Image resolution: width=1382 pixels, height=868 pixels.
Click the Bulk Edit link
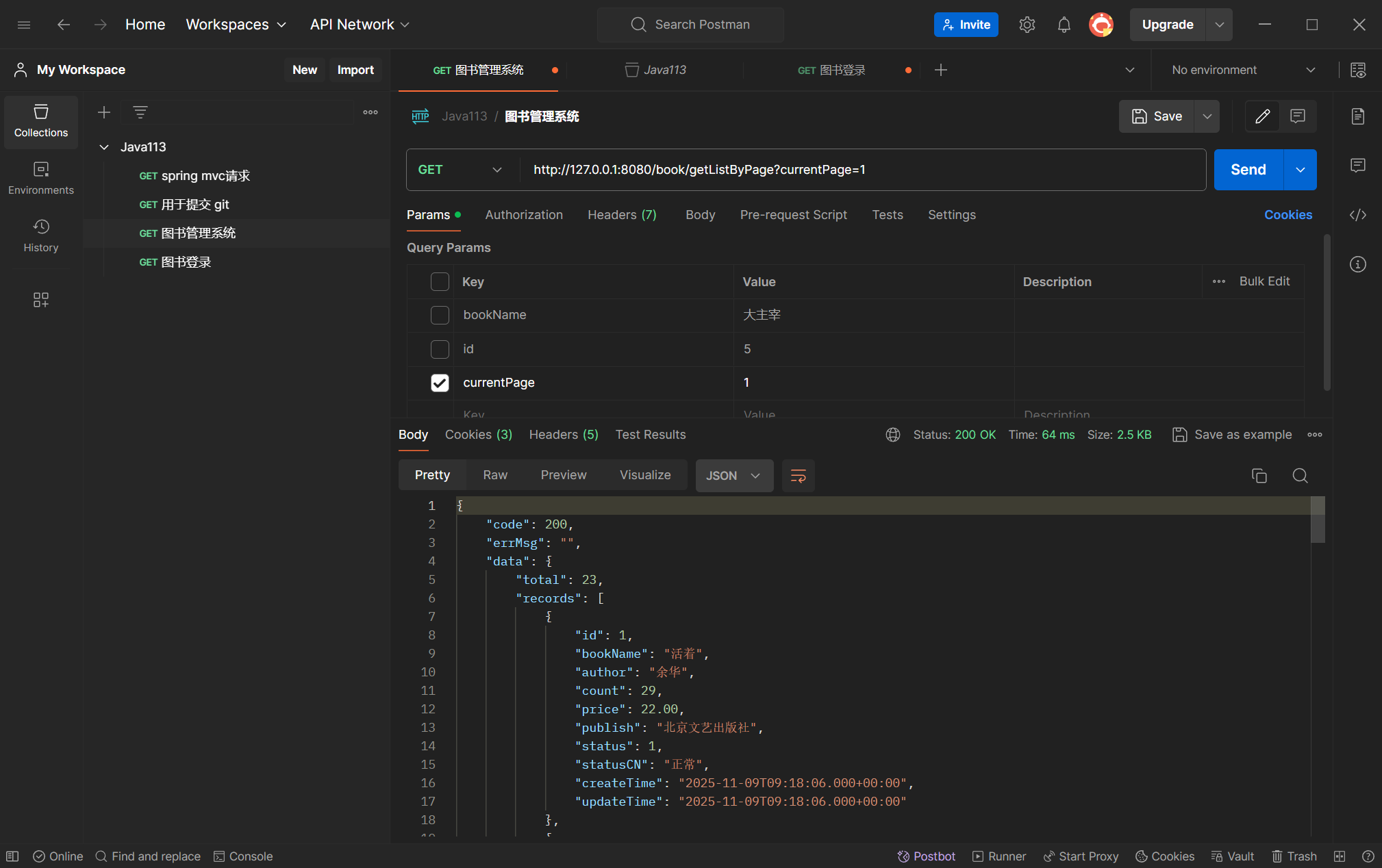point(1264,281)
